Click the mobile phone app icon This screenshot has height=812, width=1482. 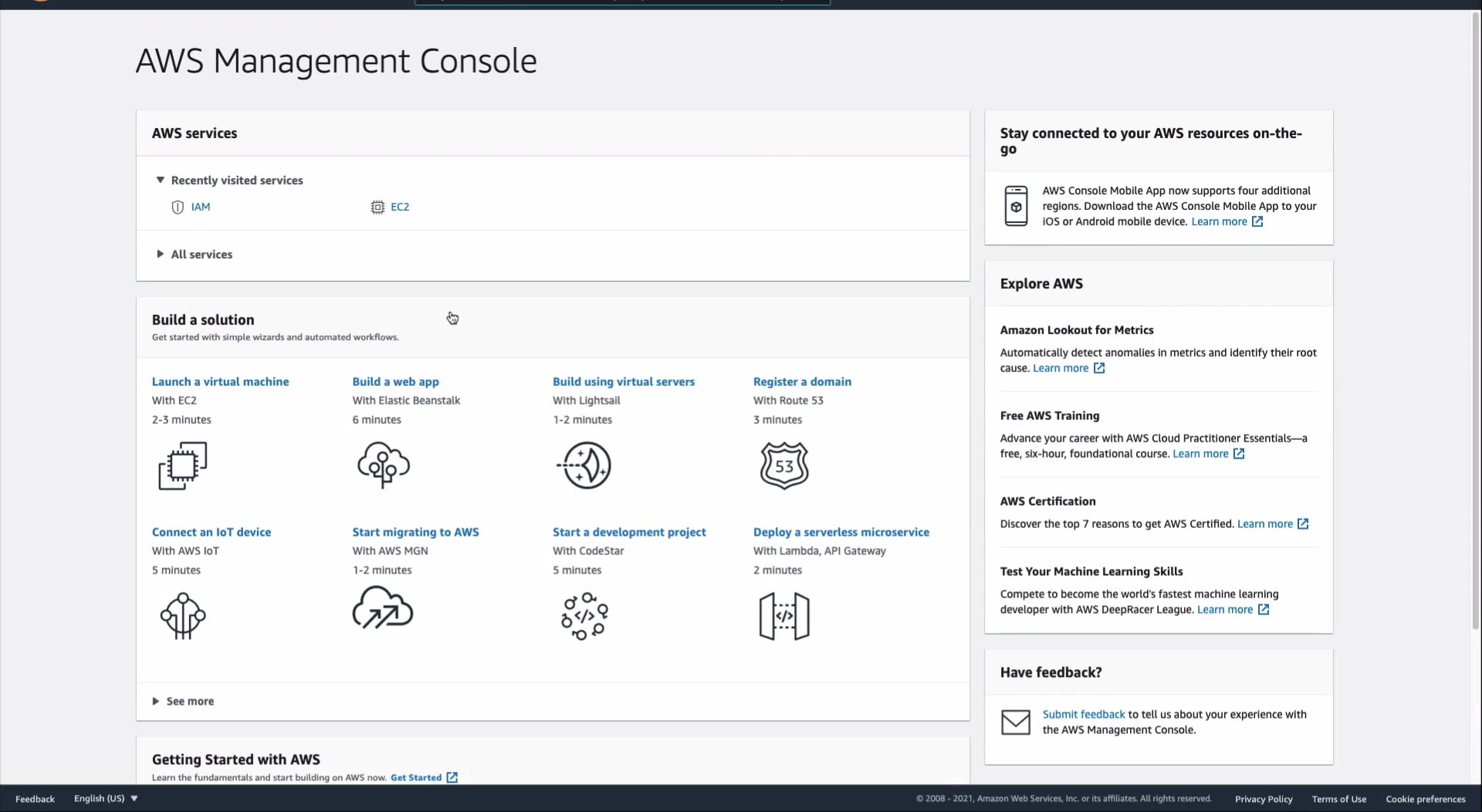[x=1016, y=206]
